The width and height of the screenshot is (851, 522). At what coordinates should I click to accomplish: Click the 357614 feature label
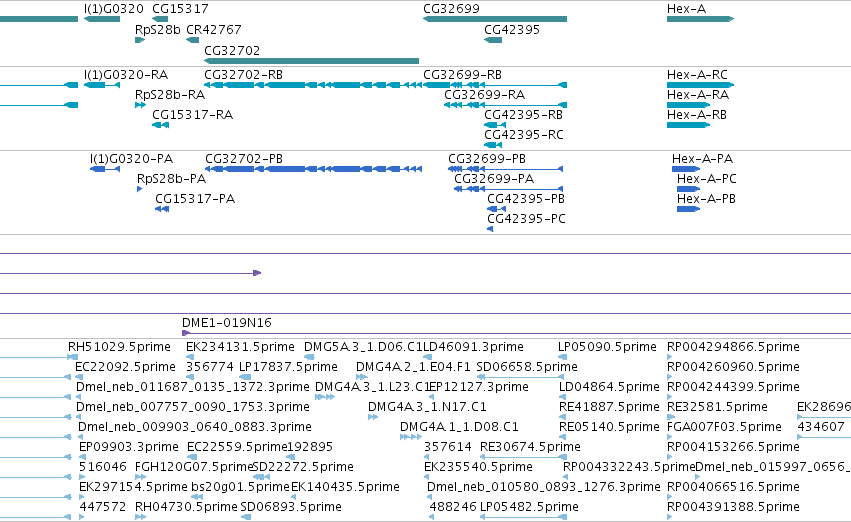pyautogui.click(x=448, y=447)
